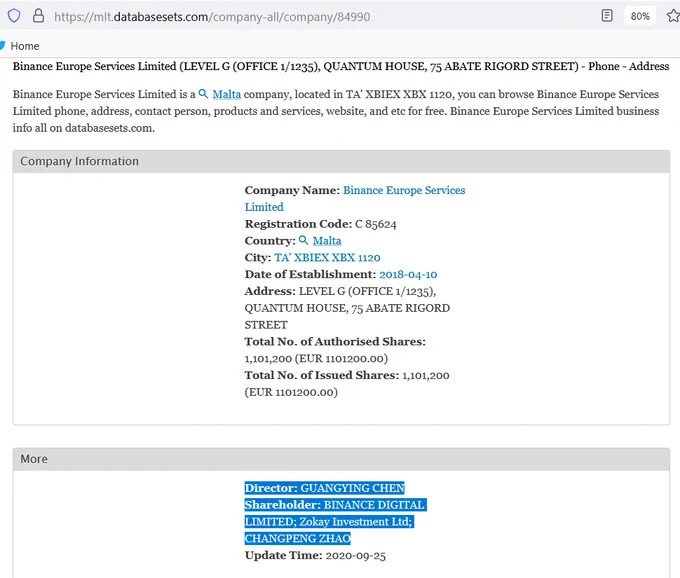
Task: Open Binance Europe Services Limited company name link
Action: pyautogui.click(x=355, y=199)
